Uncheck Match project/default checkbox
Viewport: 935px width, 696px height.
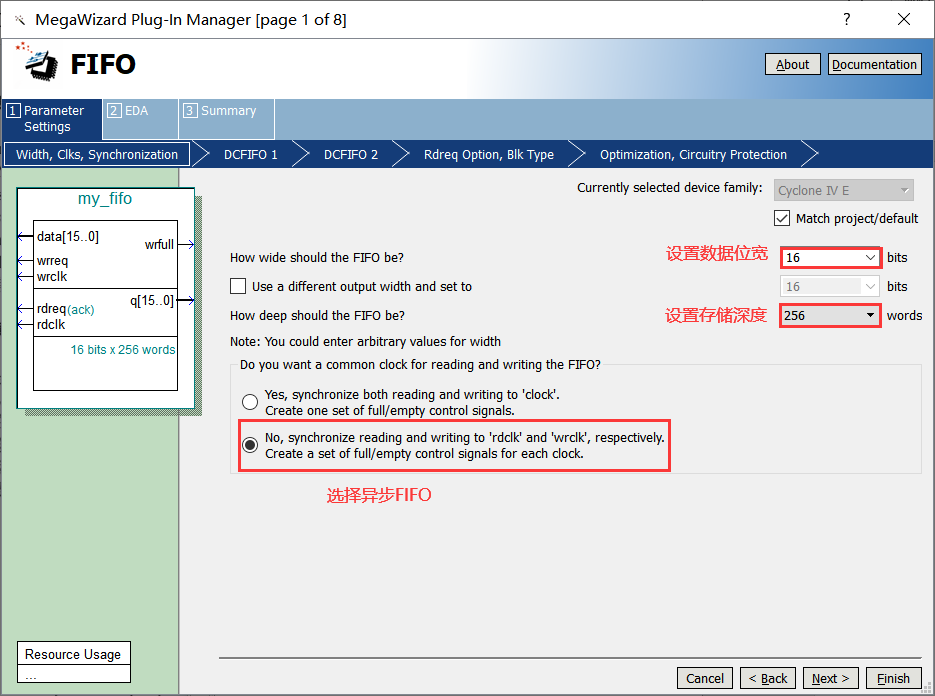pos(782,218)
